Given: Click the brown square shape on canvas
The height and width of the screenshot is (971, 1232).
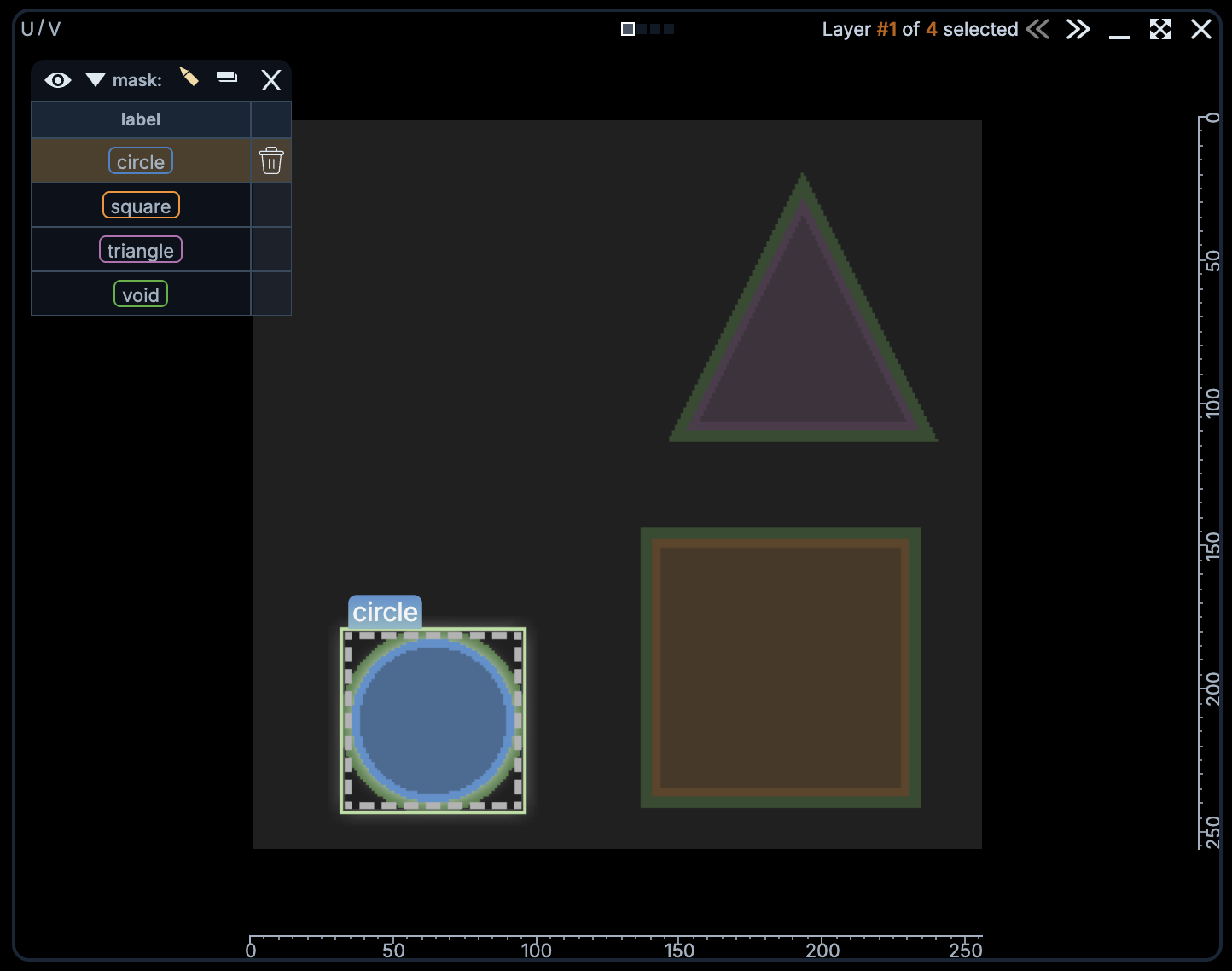Looking at the screenshot, I should pos(781,667).
